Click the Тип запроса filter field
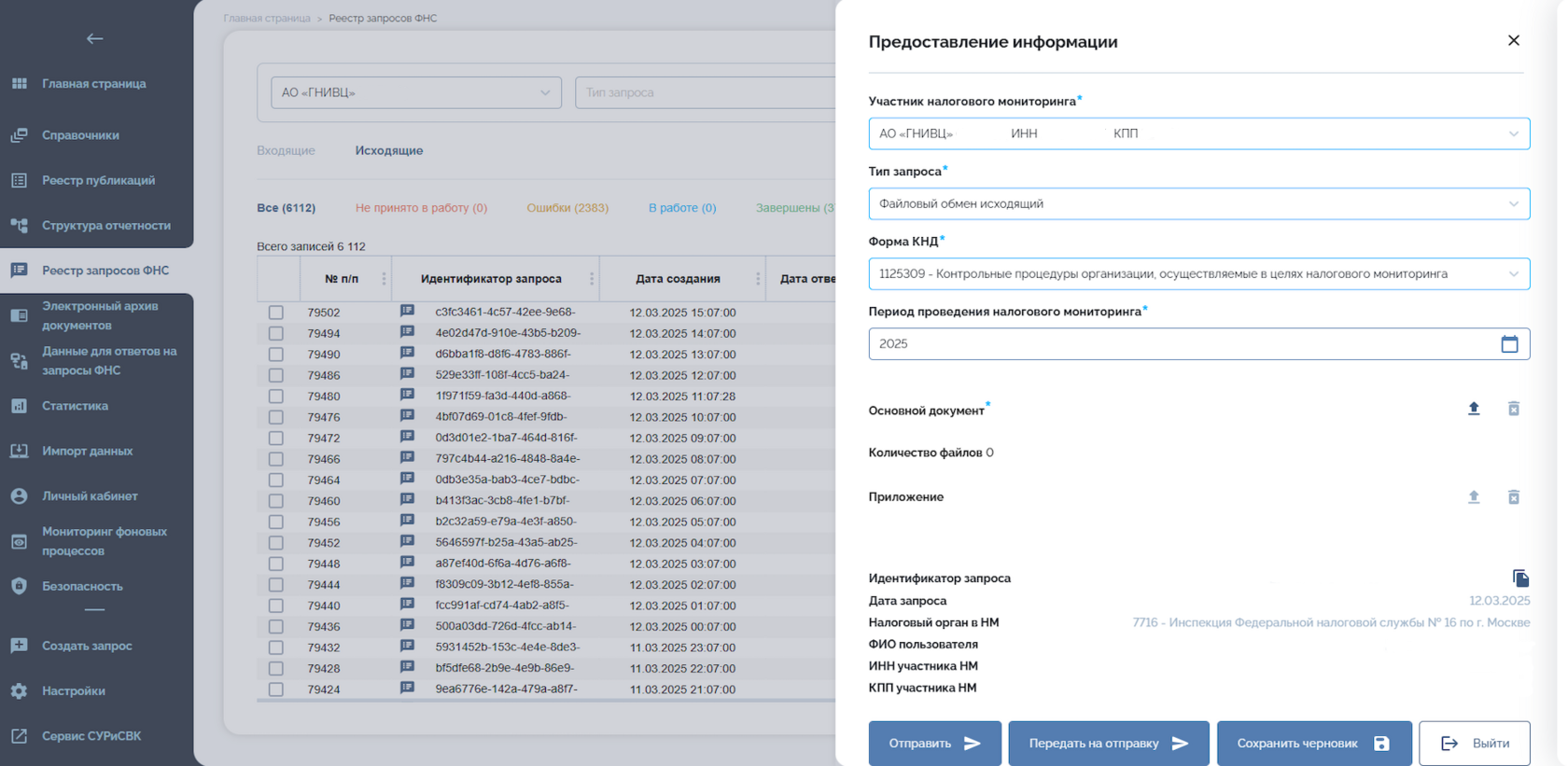The height and width of the screenshot is (766, 1568). click(x=705, y=92)
